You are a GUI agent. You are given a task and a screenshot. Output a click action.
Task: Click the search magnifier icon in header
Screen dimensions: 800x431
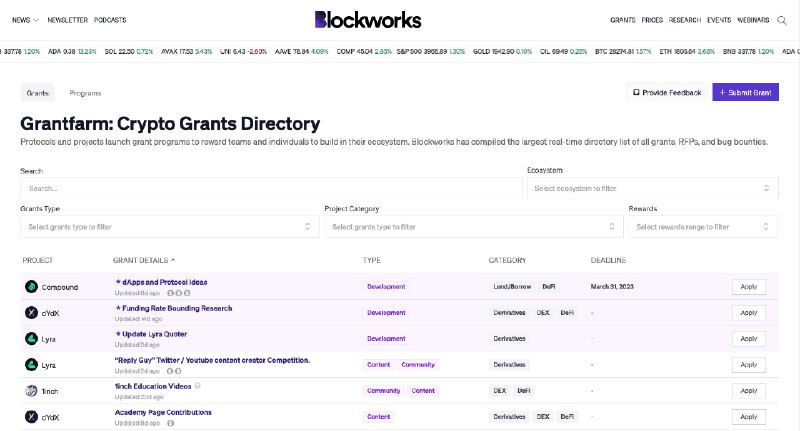pos(781,20)
